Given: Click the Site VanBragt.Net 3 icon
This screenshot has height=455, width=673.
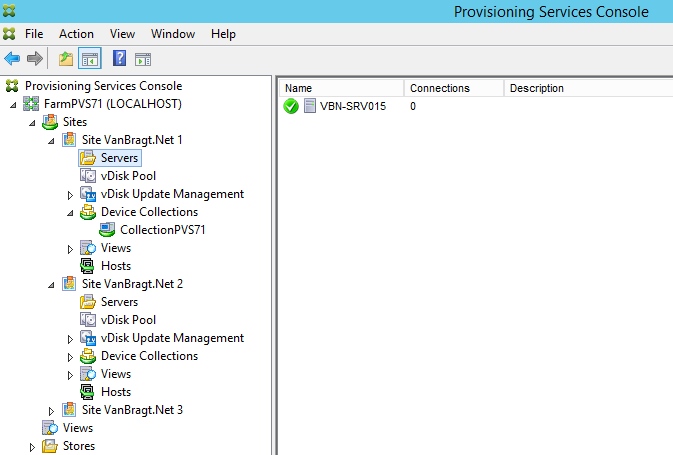Looking at the screenshot, I should coord(69,410).
